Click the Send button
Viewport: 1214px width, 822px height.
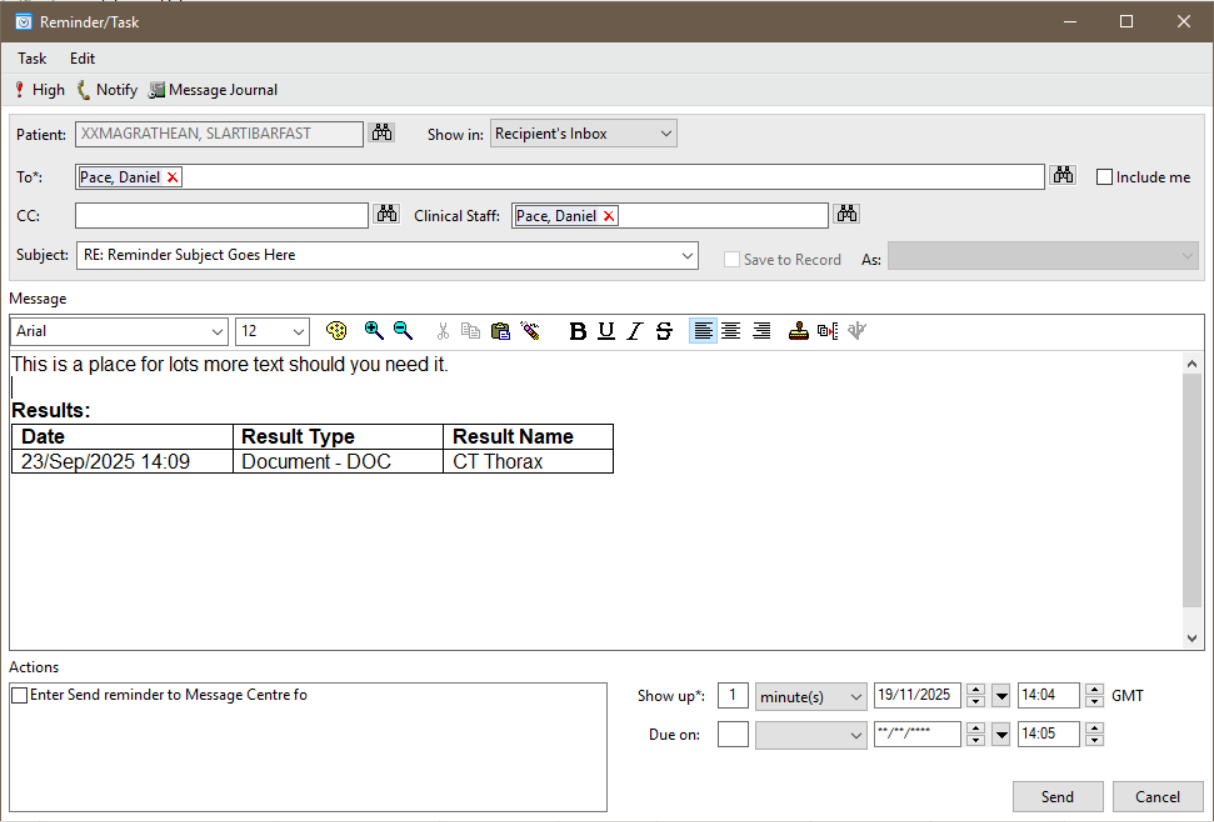pos(1057,797)
